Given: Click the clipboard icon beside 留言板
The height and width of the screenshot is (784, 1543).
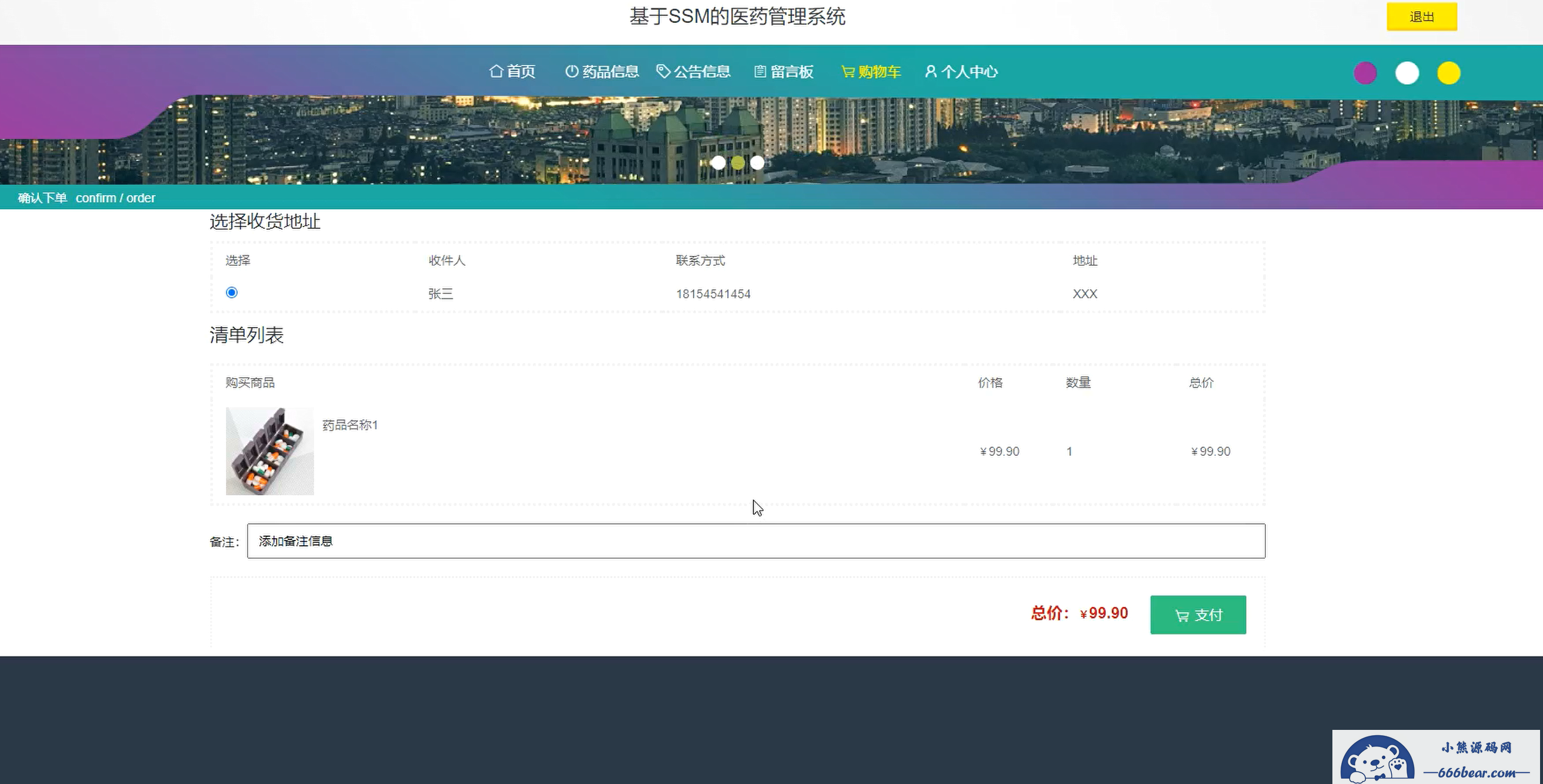Looking at the screenshot, I should (760, 71).
